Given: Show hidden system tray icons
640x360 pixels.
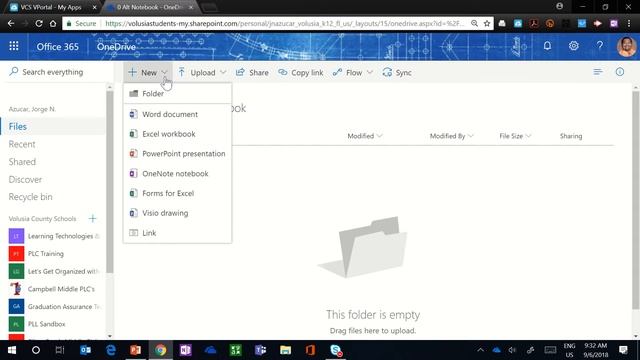Looking at the screenshot, I should point(480,350).
